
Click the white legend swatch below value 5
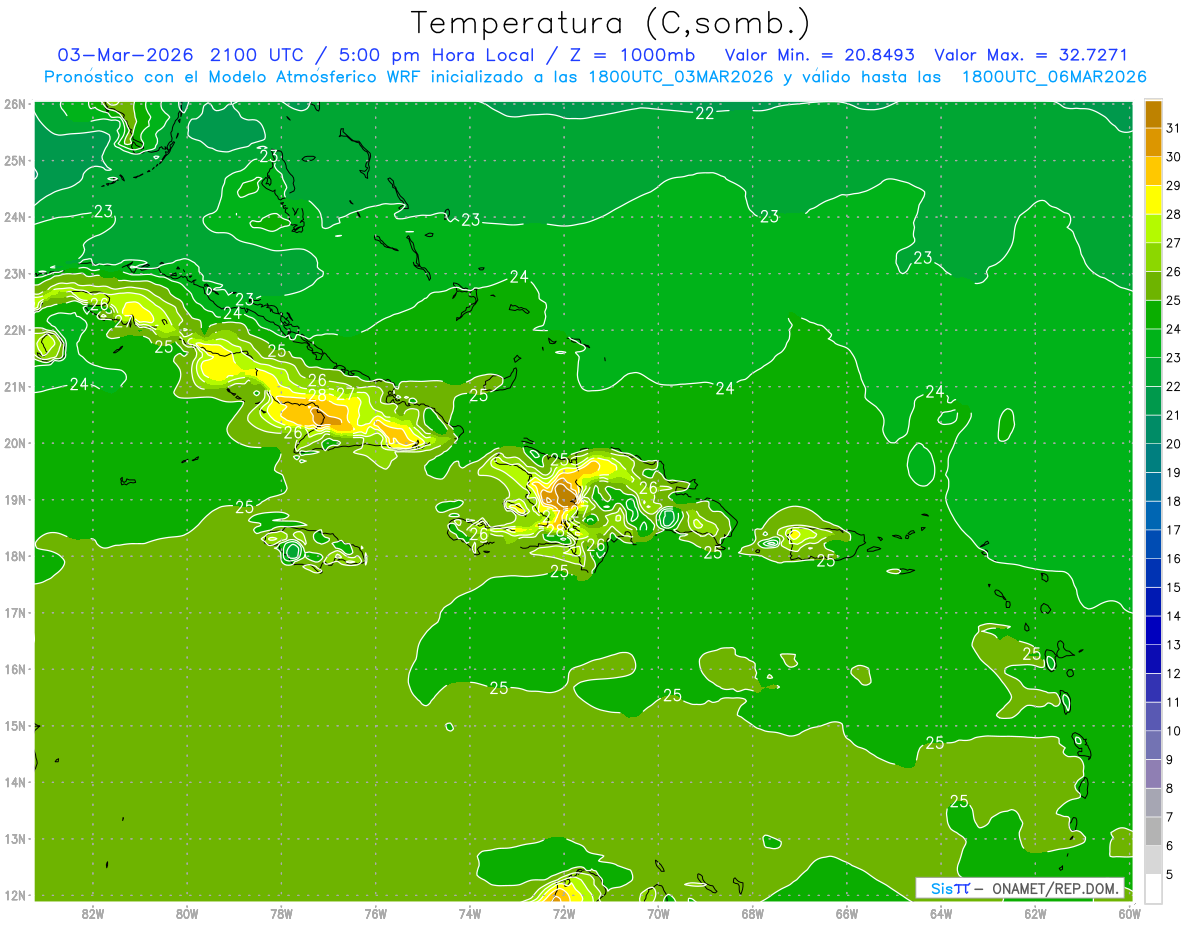click(x=1153, y=888)
